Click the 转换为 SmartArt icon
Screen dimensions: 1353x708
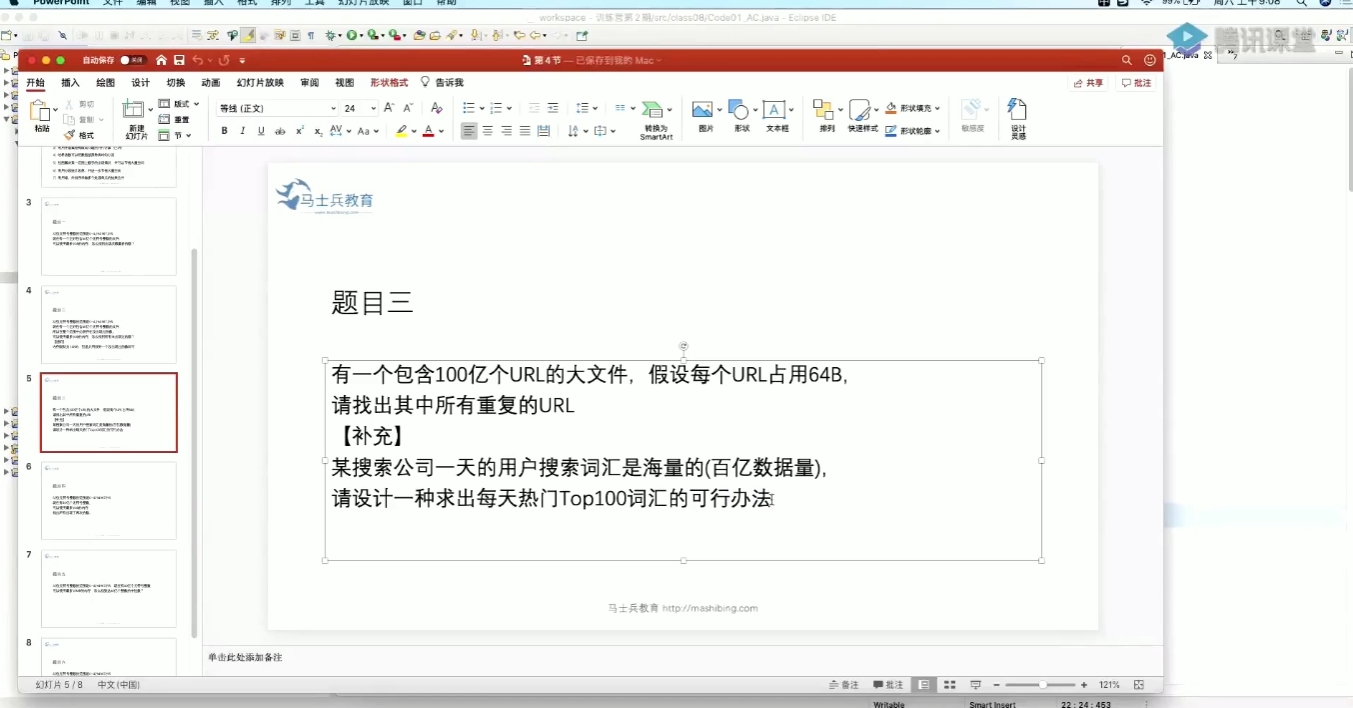[x=655, y=113]
